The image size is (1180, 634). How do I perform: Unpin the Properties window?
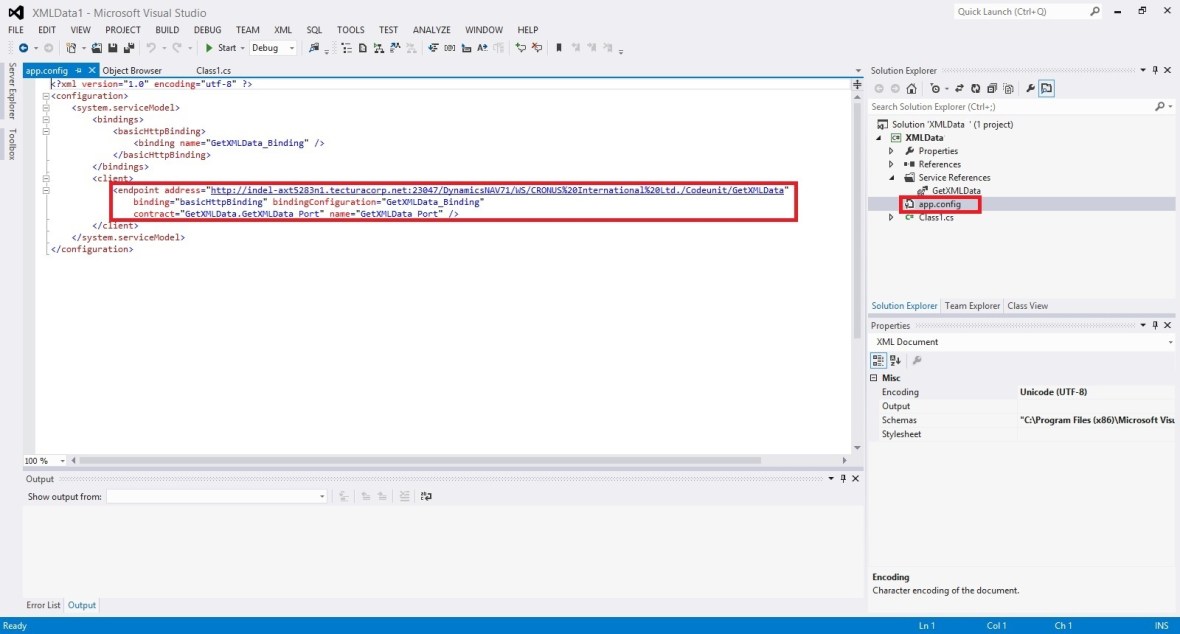(1156, 324)
